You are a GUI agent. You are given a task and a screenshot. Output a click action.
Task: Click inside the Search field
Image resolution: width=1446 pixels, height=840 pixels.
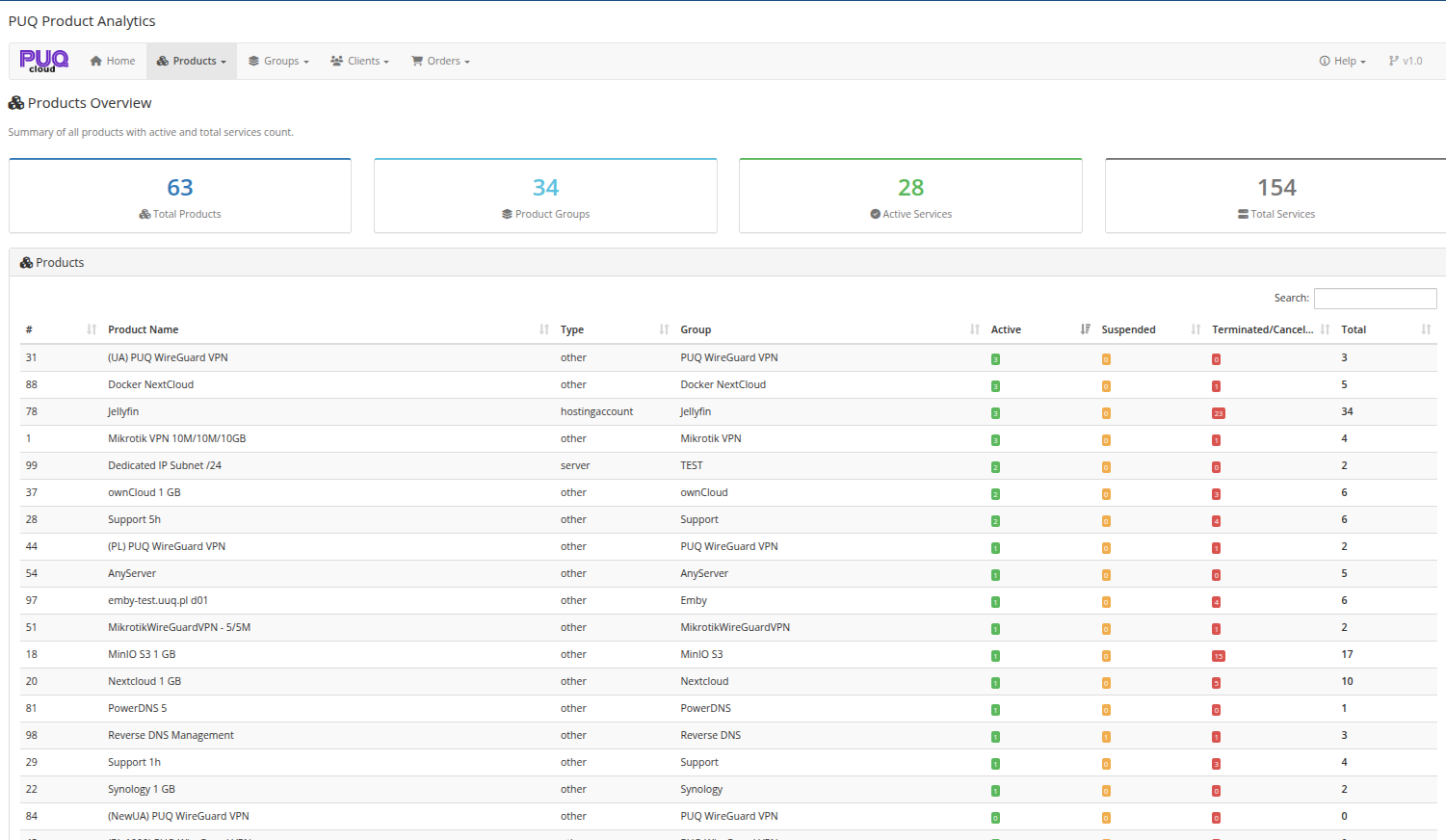click(x=1375, y=298)
